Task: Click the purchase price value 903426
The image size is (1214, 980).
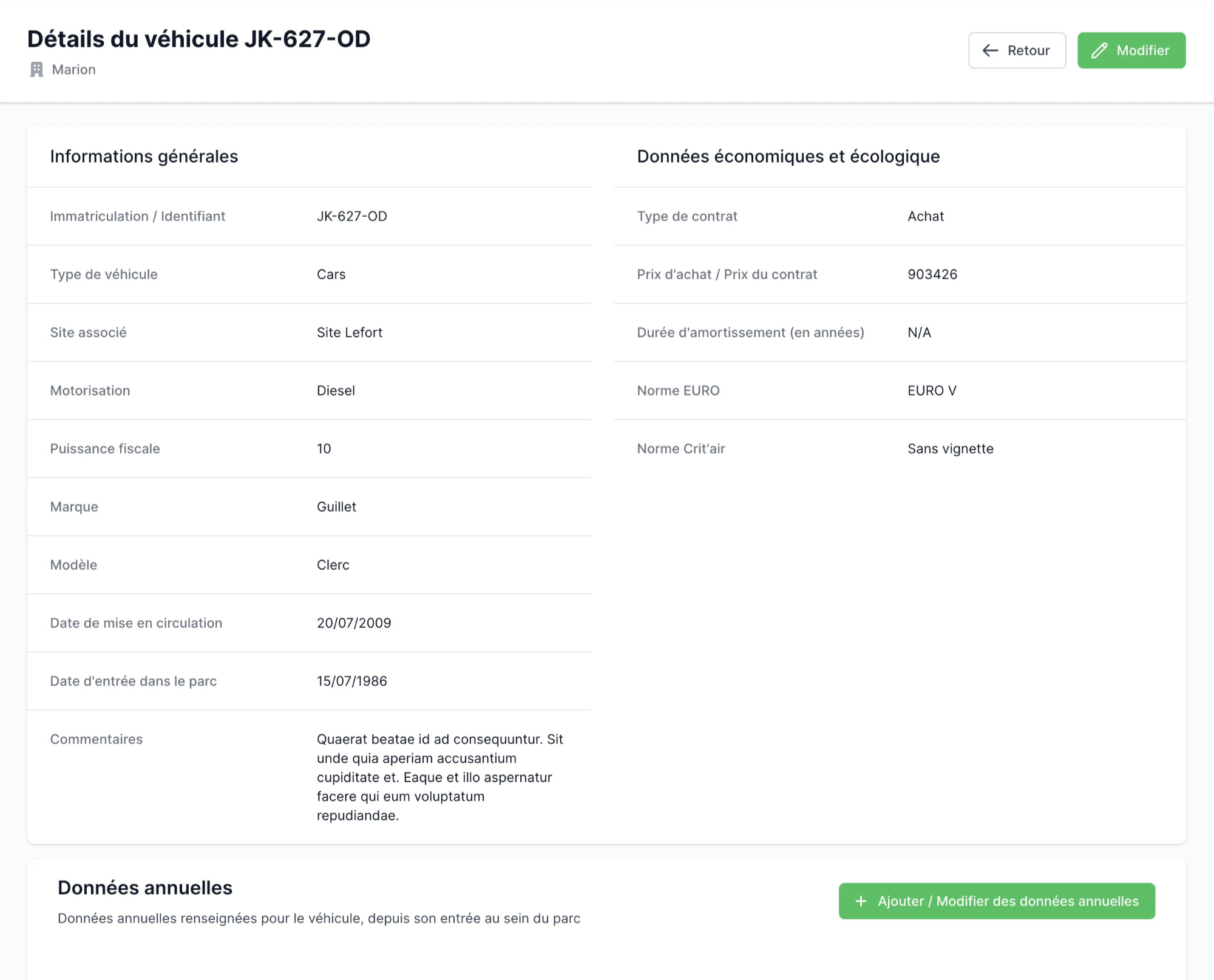Action: [x=932, y=274]
